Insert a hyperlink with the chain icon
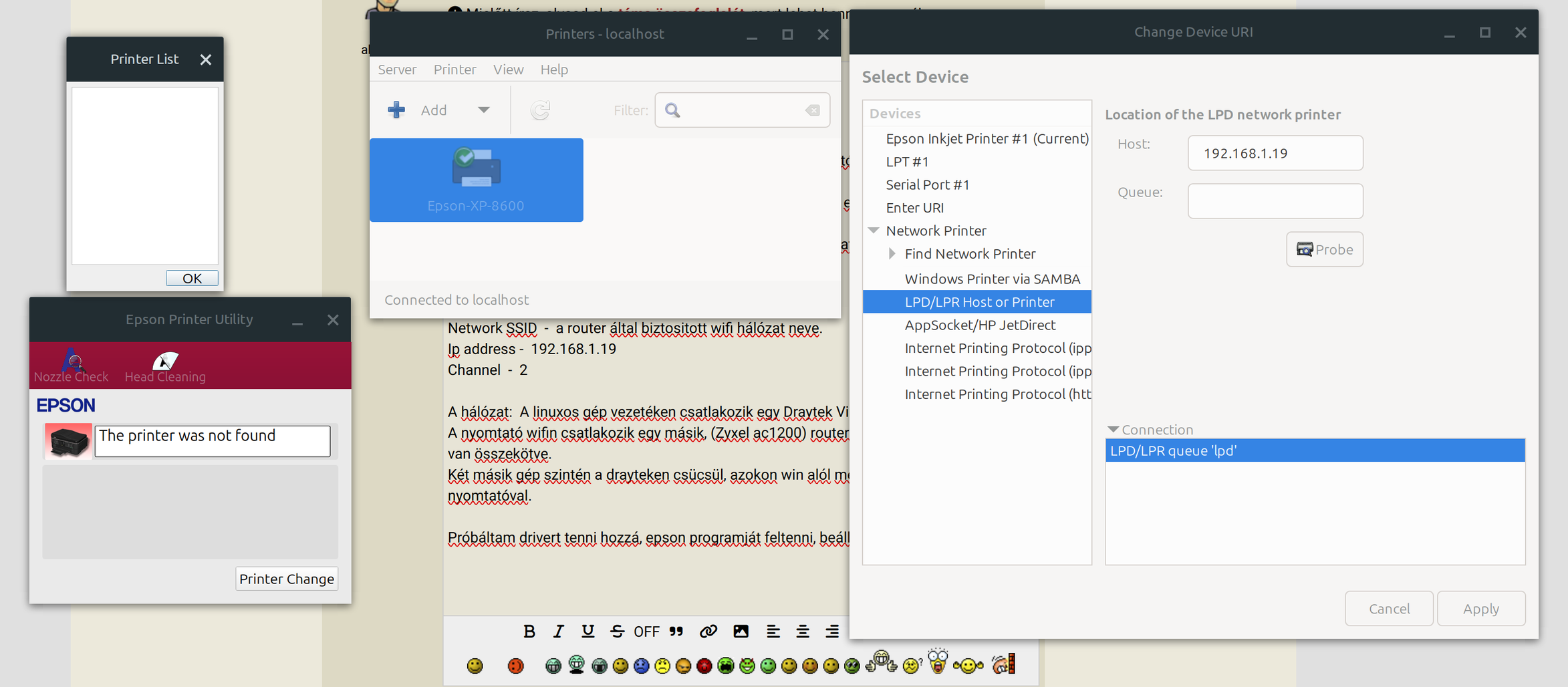 pos(708,632)
